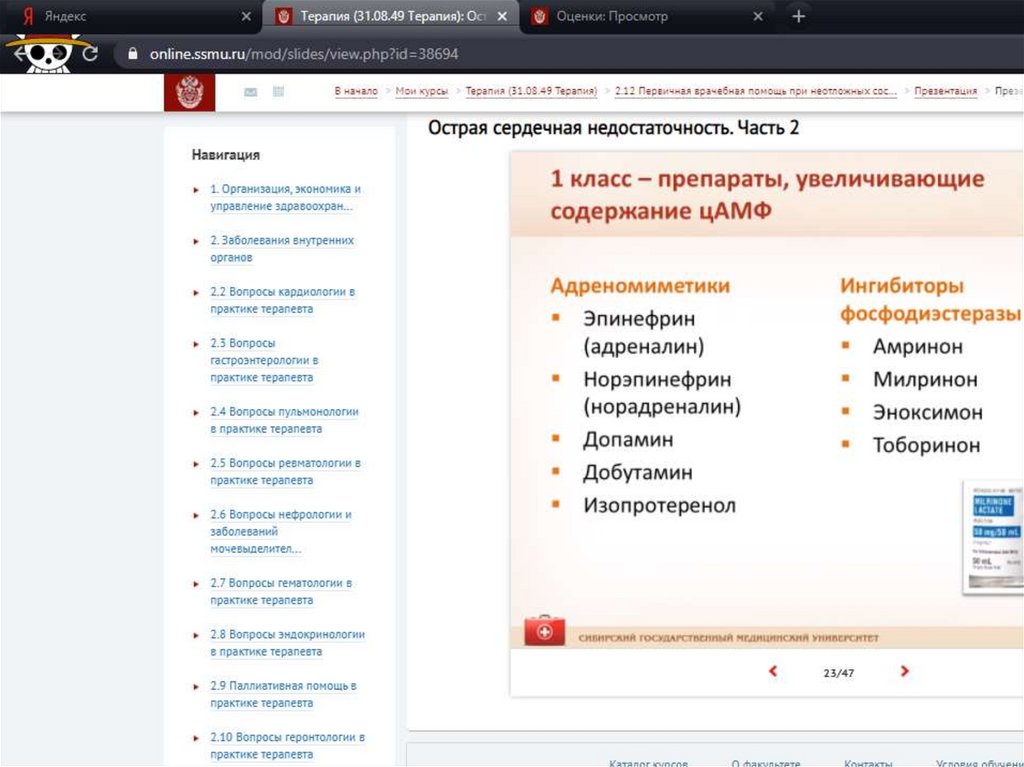1024x767 pixels.
Task: Open О факультете footer link
Action: (765, 762)
